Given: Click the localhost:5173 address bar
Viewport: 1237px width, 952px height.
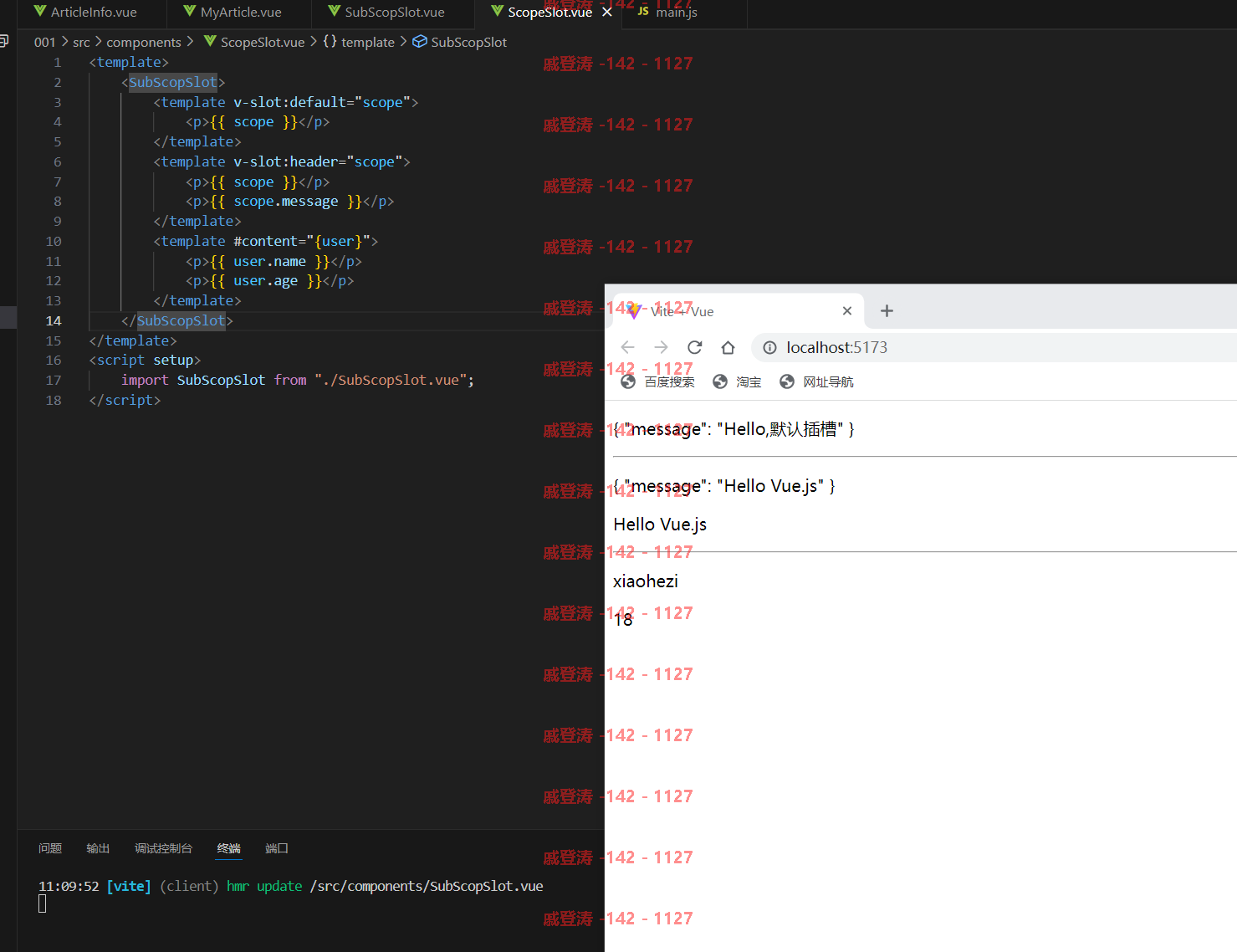Looking at the screenshot, I should 995,347.
